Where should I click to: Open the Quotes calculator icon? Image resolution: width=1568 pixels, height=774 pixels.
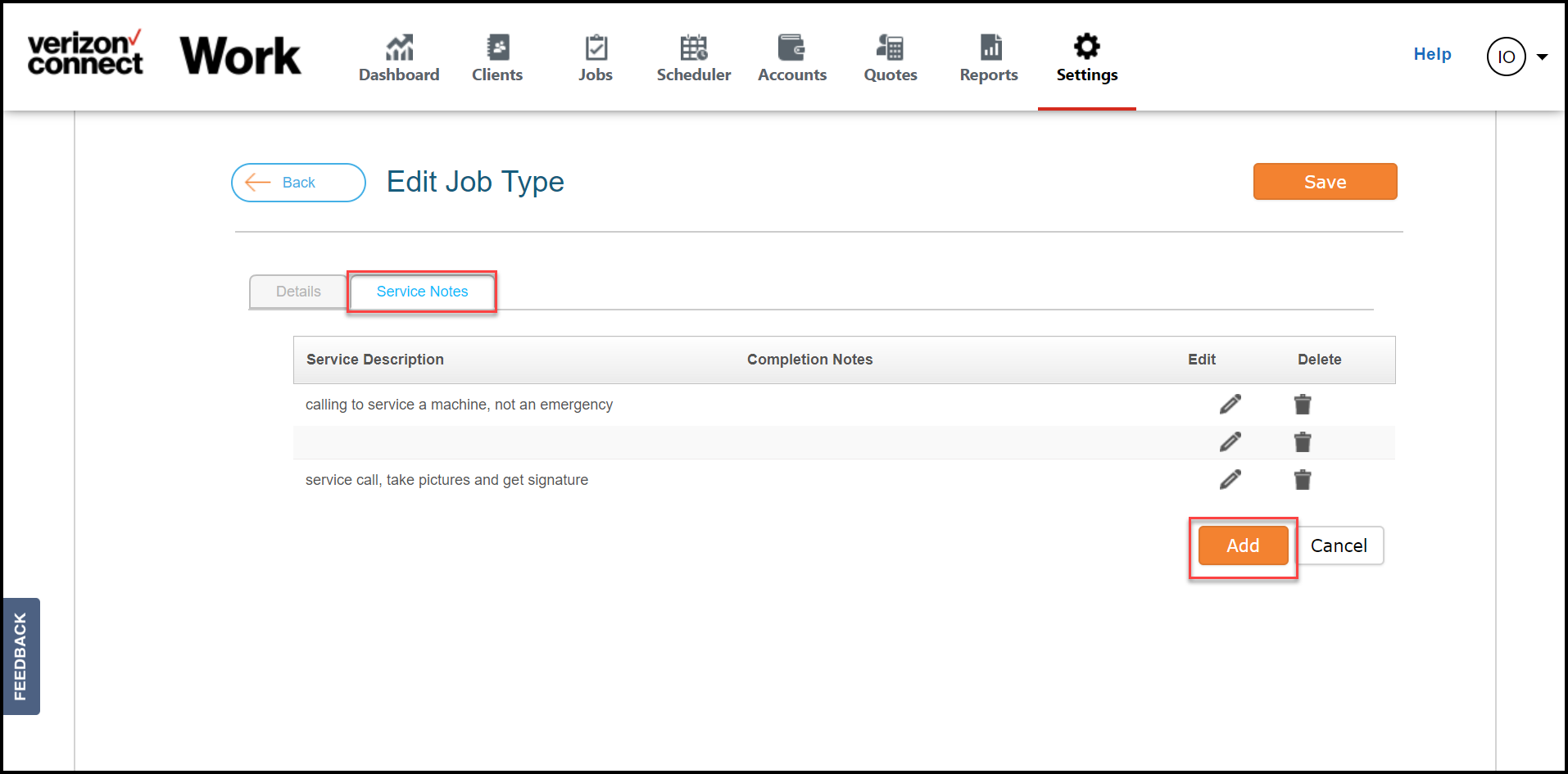point(890,48)
